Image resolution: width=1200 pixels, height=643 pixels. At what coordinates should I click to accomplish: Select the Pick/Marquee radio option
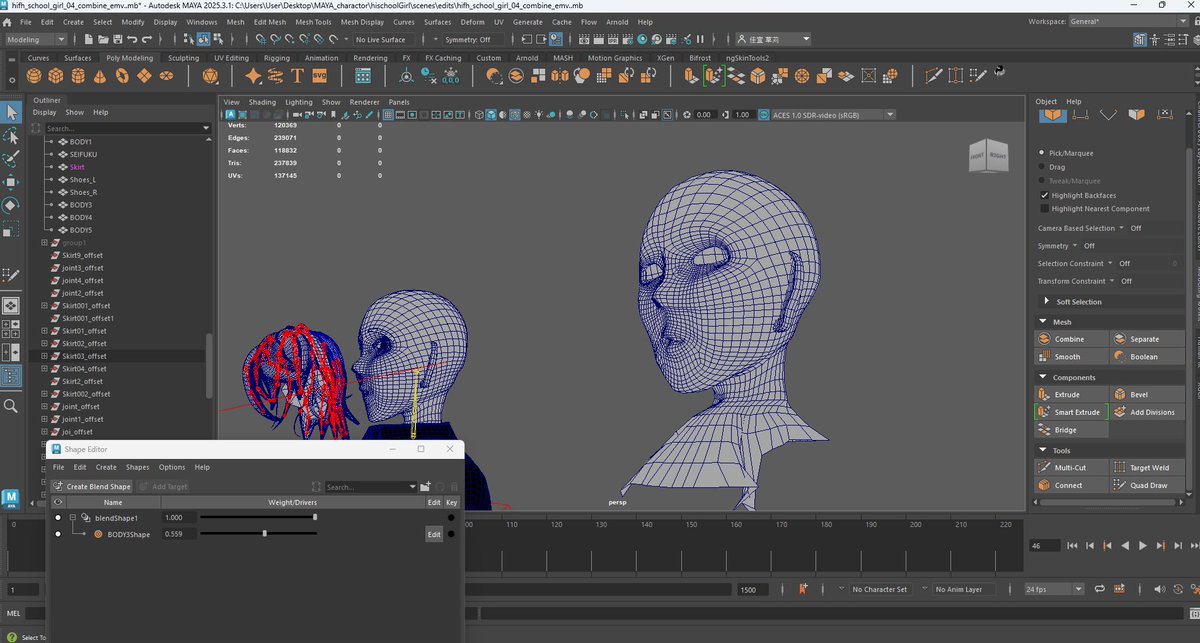click(1042, 153)
